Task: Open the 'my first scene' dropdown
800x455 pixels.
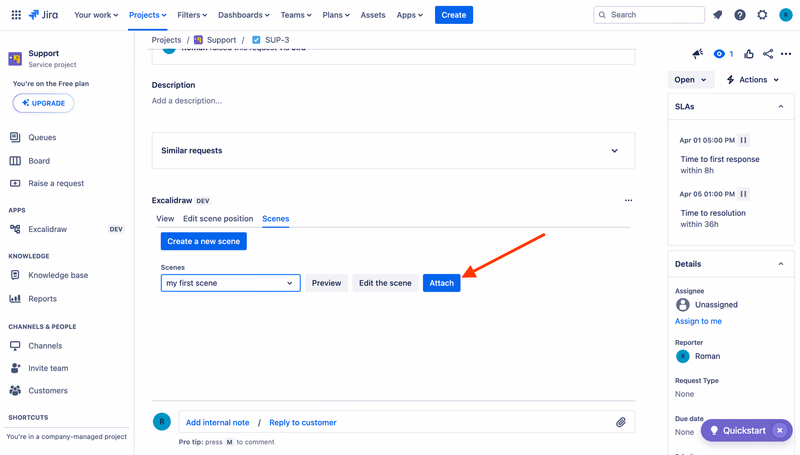Action: [231, 283]
